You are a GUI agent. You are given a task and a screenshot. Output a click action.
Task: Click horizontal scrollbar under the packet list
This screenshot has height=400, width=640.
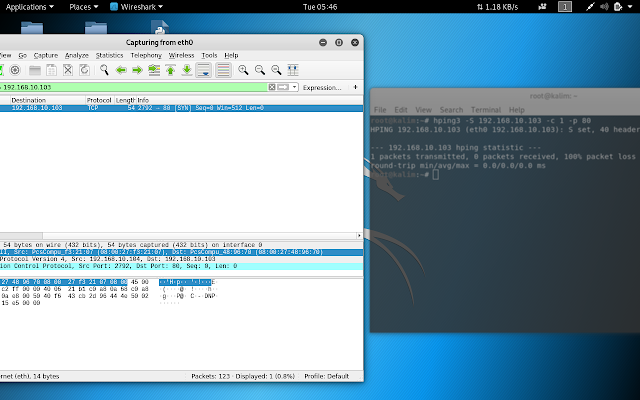point(21,236)
